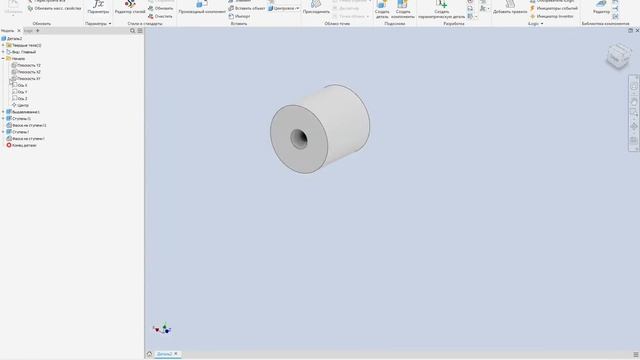Viewport: 640px width, 360px height.
Task: Click Обновить next to Редактор стилей
Action: pos(160,9)
